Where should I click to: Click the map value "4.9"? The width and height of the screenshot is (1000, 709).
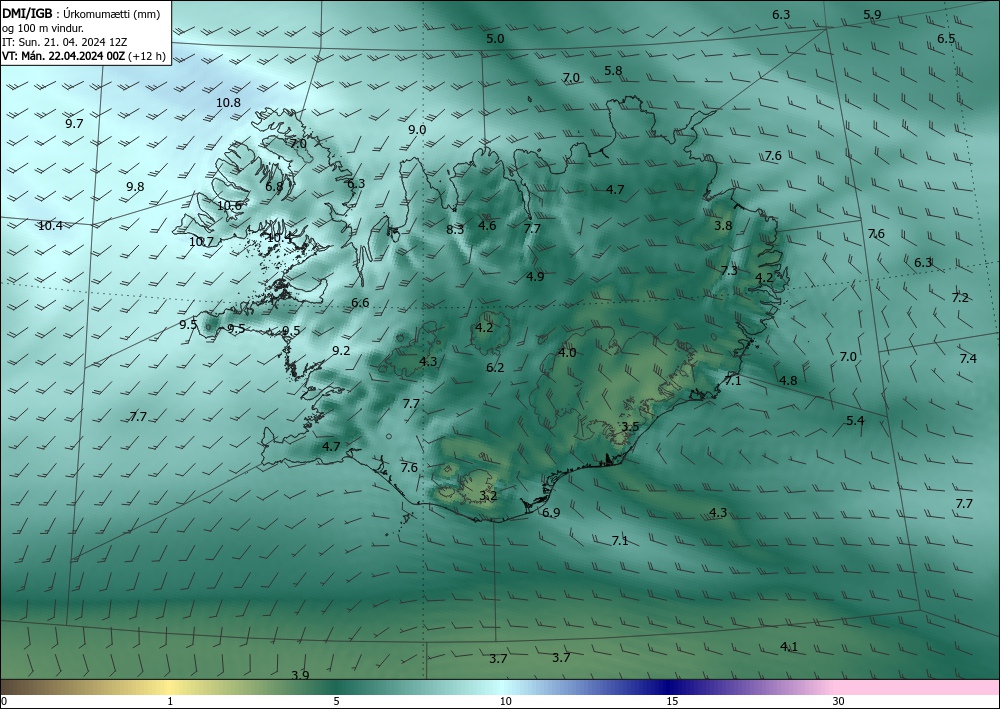(x=534, y=277)
